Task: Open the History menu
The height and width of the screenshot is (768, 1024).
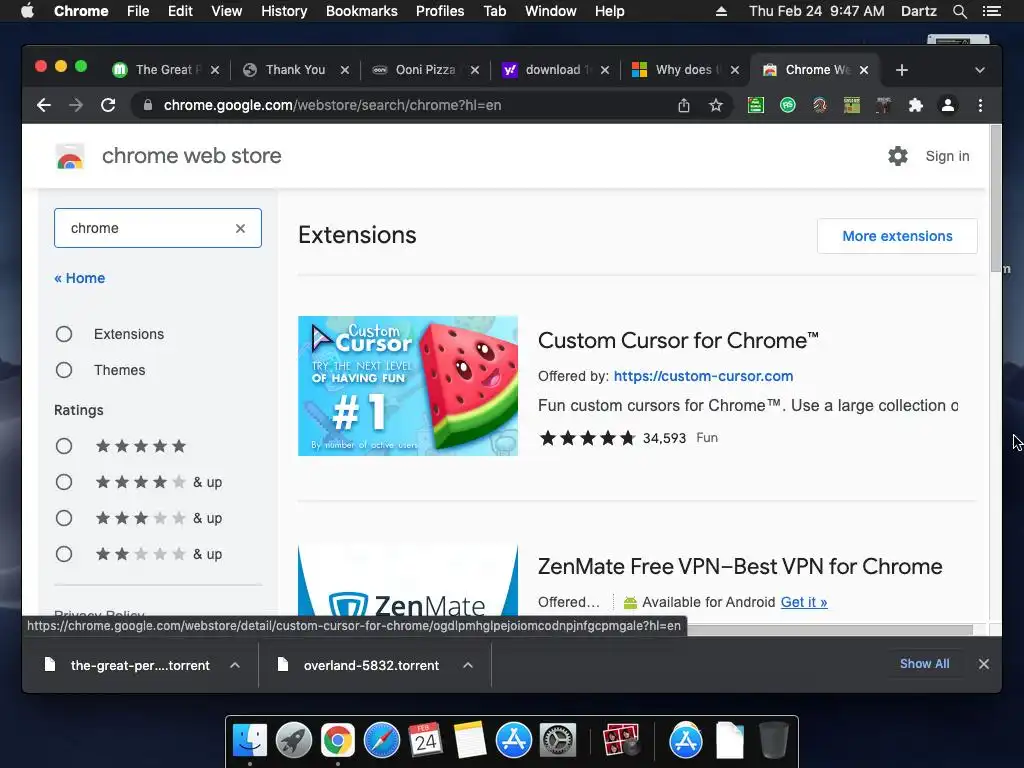Action: [284, 11]
